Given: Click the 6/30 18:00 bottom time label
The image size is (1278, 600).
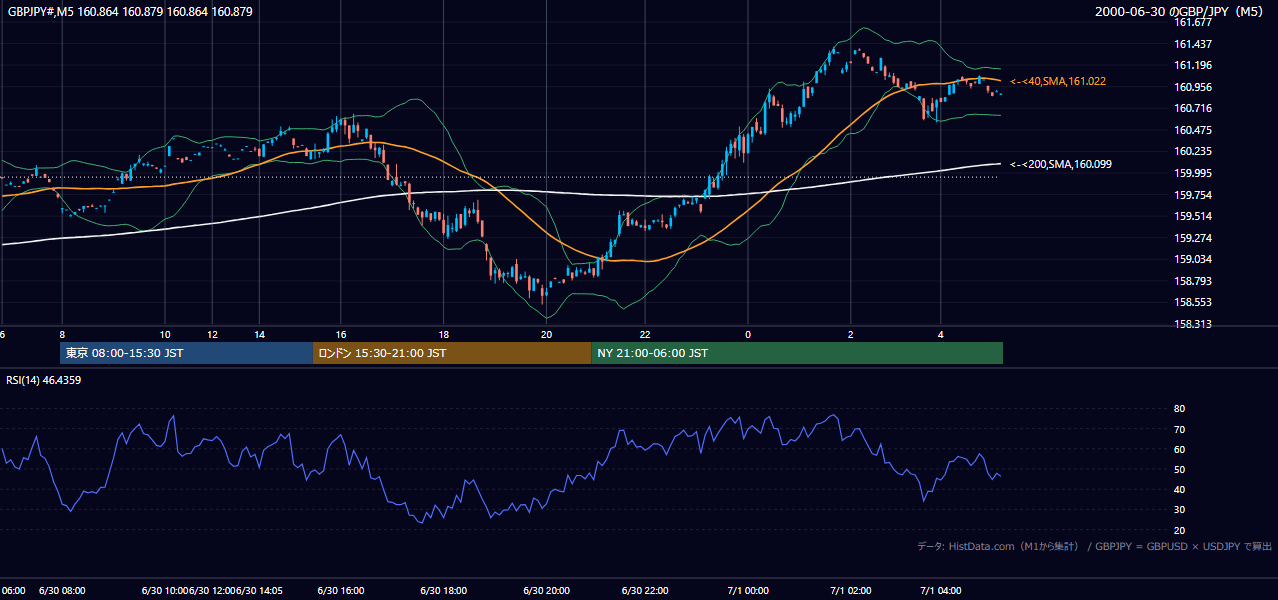Looking at the screenshot, I should (x=443, y=590).
